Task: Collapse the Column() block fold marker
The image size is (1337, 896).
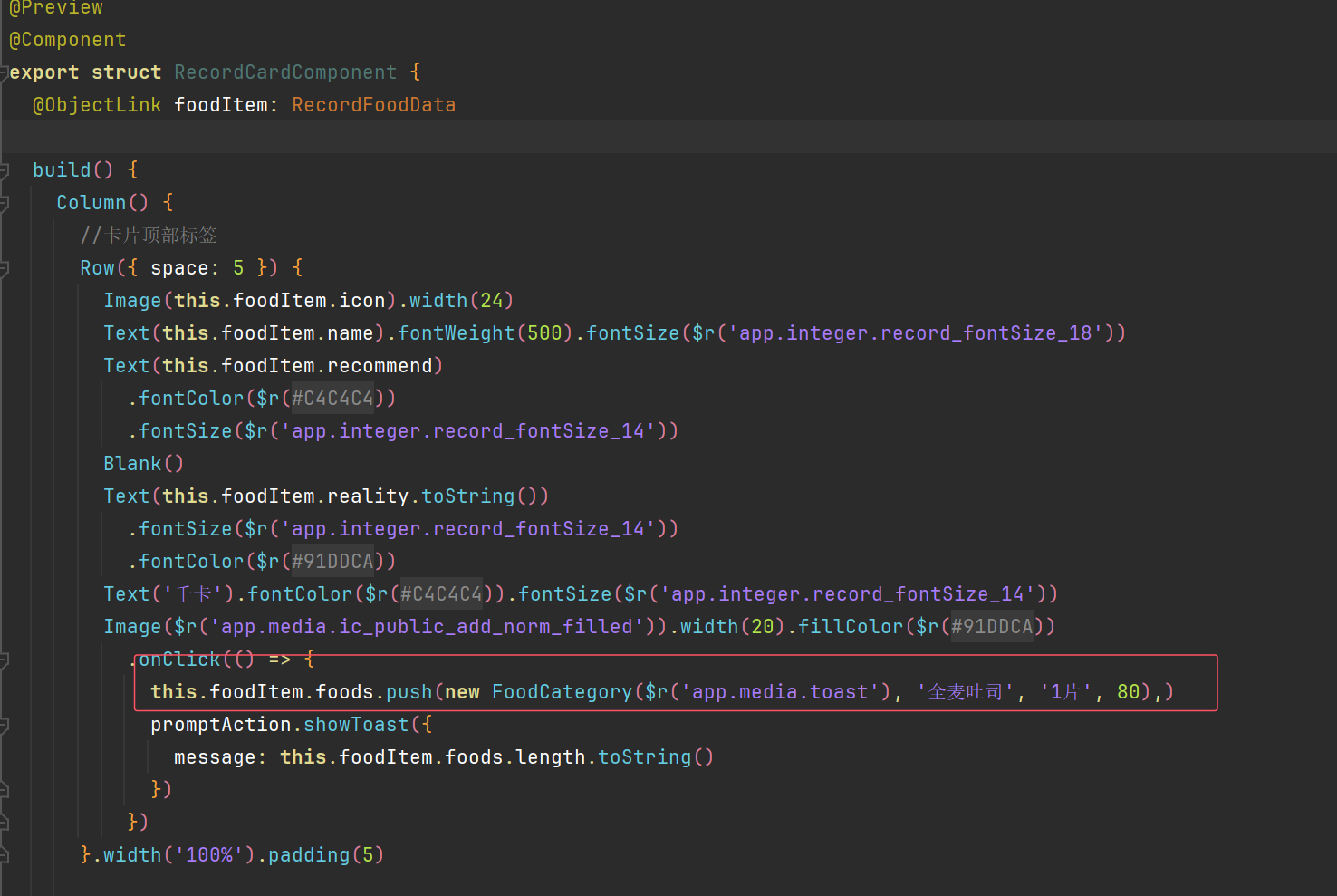Action: (x=4, y=203)
